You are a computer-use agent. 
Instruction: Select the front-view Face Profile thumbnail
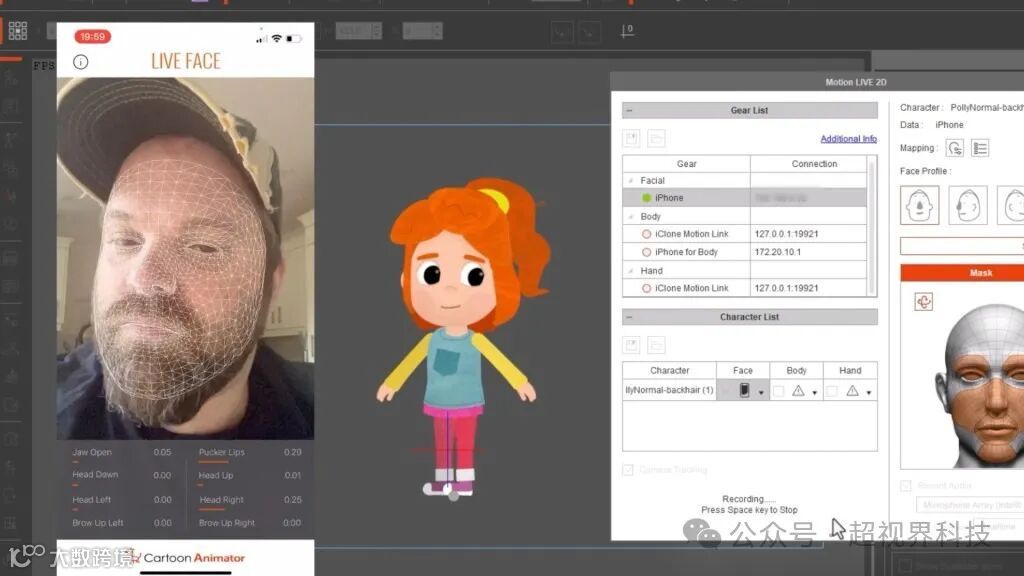pos(920,205)
